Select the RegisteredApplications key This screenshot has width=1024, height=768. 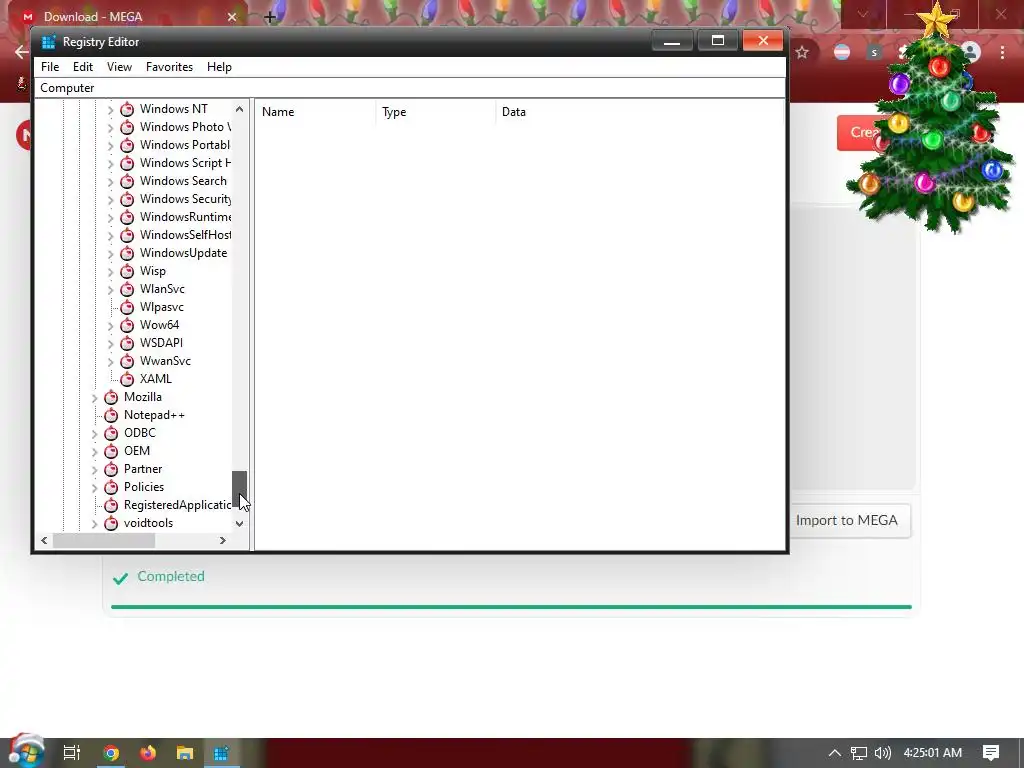pyautogui.click(x=177, y=505)
